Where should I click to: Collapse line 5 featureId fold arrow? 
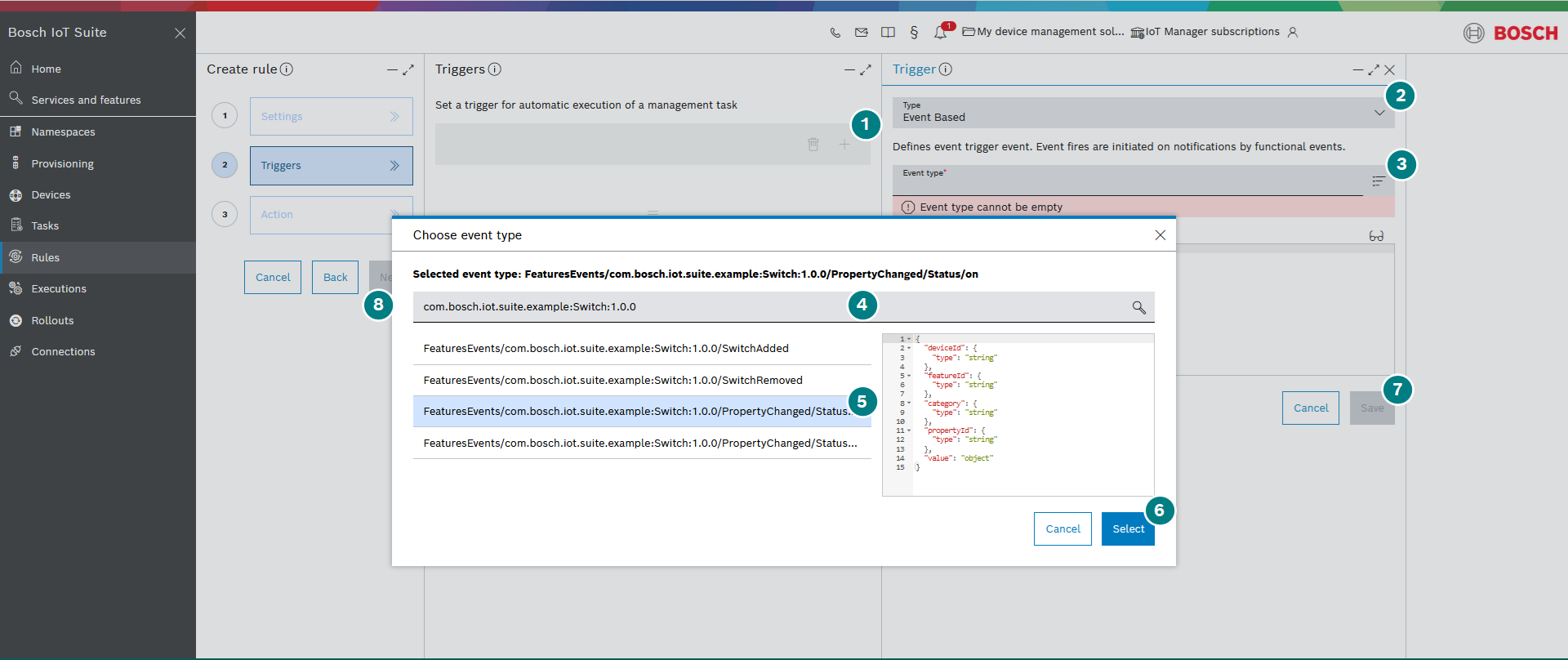tap(909, 376)
